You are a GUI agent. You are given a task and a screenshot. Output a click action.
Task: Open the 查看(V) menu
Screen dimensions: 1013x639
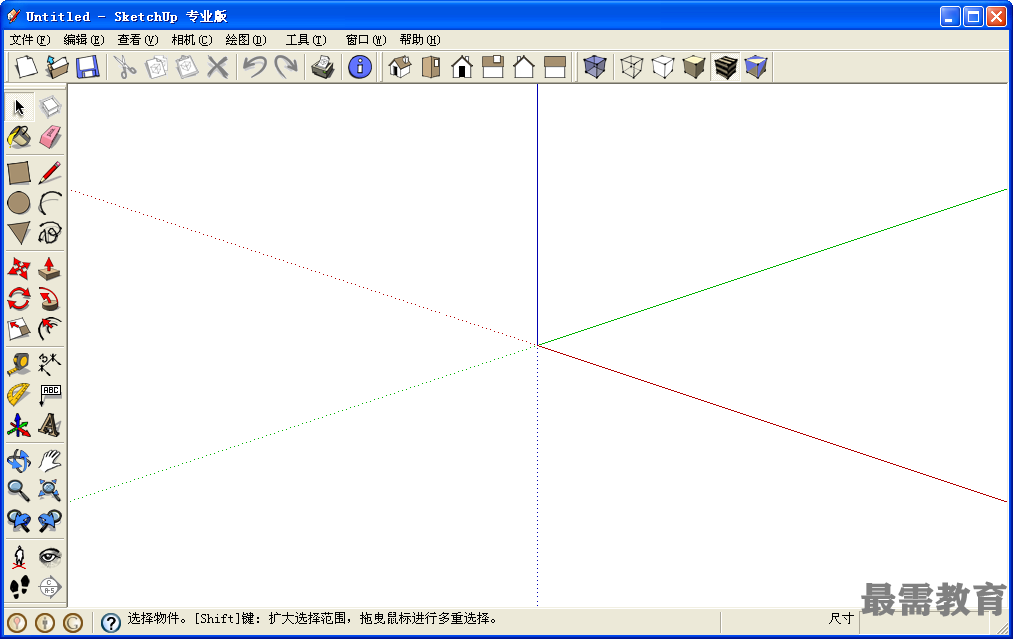[x=138, y=40]
